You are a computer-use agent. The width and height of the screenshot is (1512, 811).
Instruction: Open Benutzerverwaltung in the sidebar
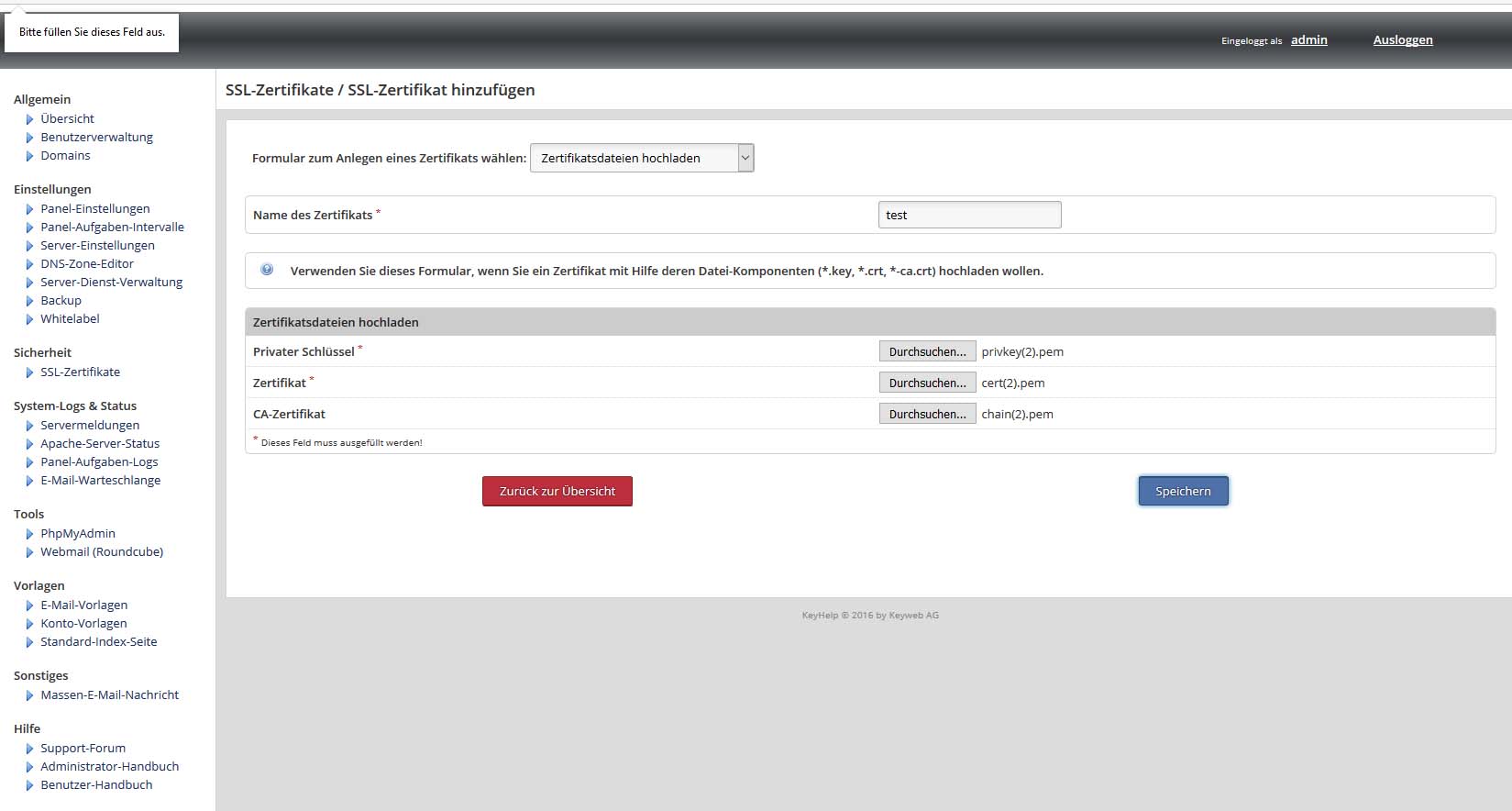pos(96,137)
